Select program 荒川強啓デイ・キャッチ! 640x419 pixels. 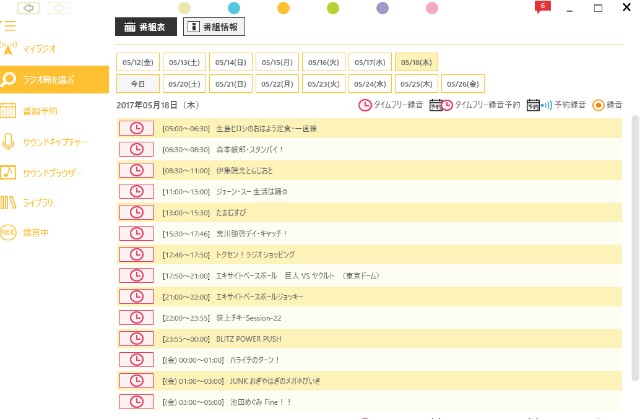(252, 233)
